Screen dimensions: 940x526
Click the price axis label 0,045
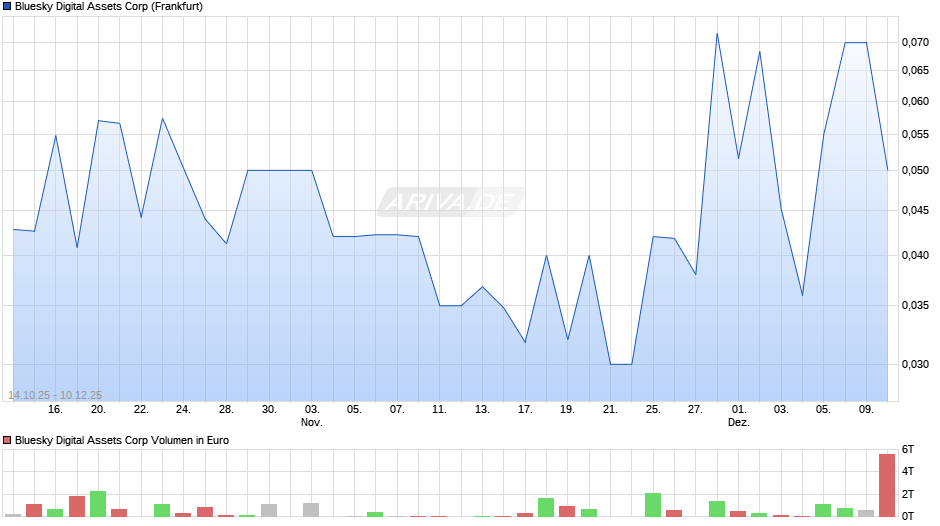[x=915, y=211]
